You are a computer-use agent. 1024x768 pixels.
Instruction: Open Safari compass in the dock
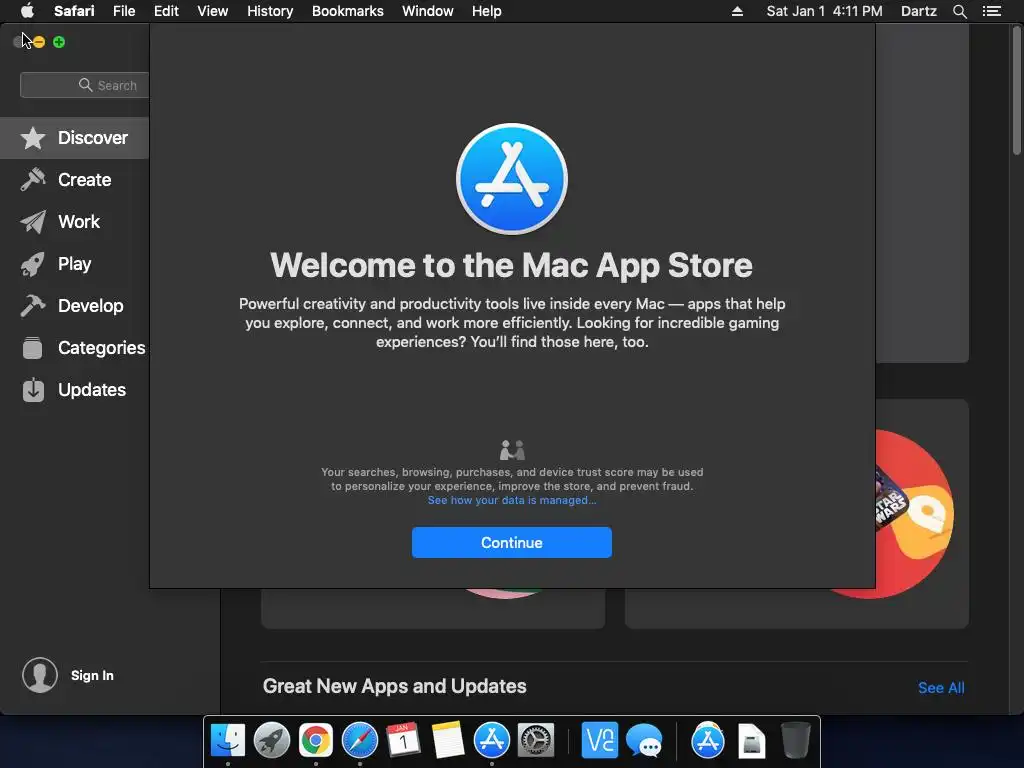[360, 741]
